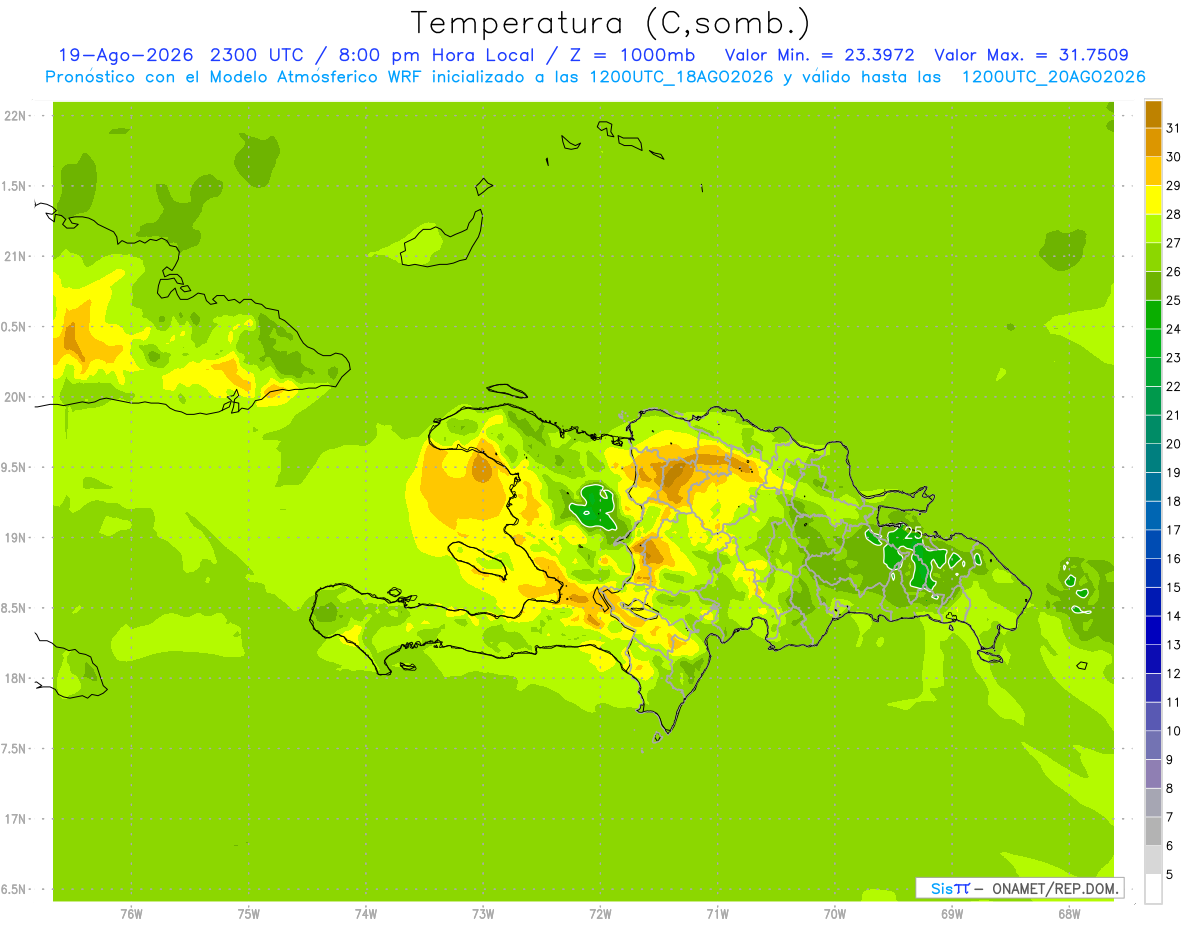Click the '72W' longitude axis label
1200x927 pixels.
[x=600, y=914]
